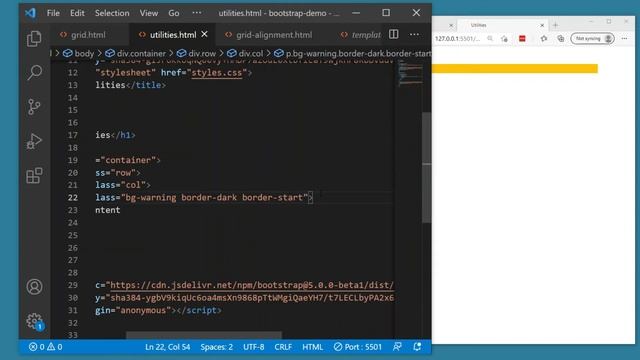Open the Search view in activity bar
The height and width of the screenshot is (360, 640).
tap(34, 73)
